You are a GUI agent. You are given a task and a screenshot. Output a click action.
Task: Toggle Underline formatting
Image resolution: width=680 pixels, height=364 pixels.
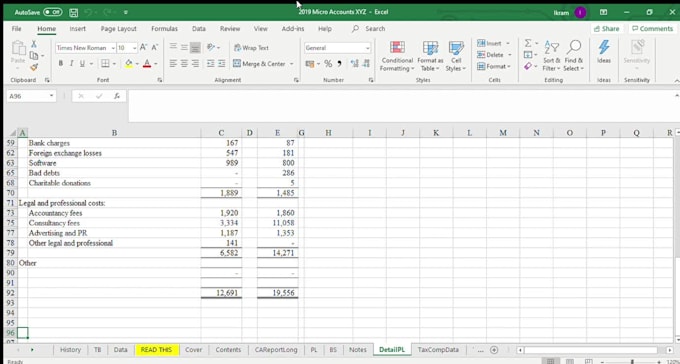click(x=82, y=64)
